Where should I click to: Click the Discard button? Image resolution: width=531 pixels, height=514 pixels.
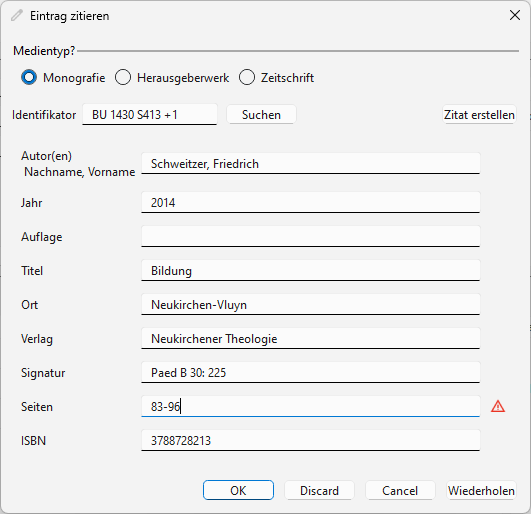(319, 490)
